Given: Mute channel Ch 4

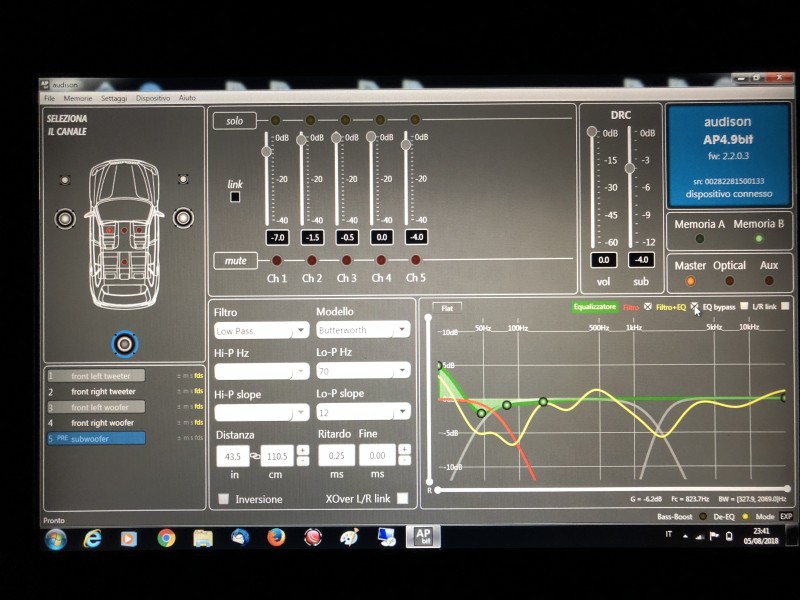Looking at the screenshot, I should [x=381, y=260].
